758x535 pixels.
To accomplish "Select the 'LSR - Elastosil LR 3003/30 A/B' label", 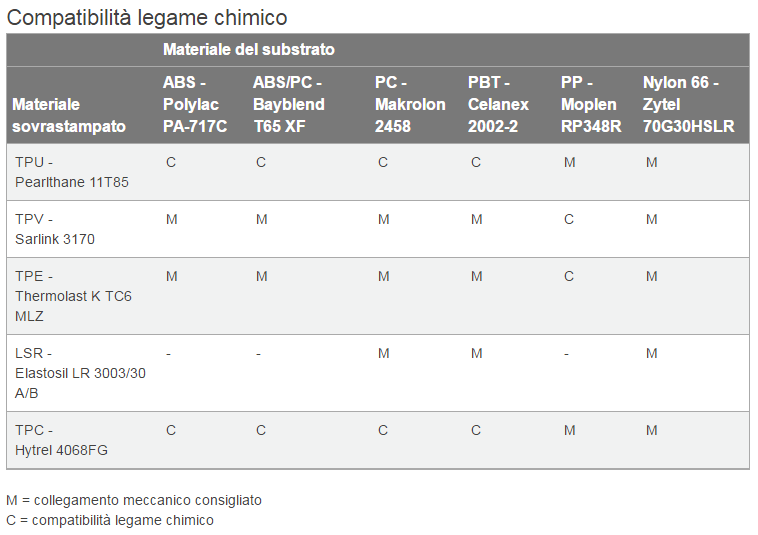I will coord(80,373).
